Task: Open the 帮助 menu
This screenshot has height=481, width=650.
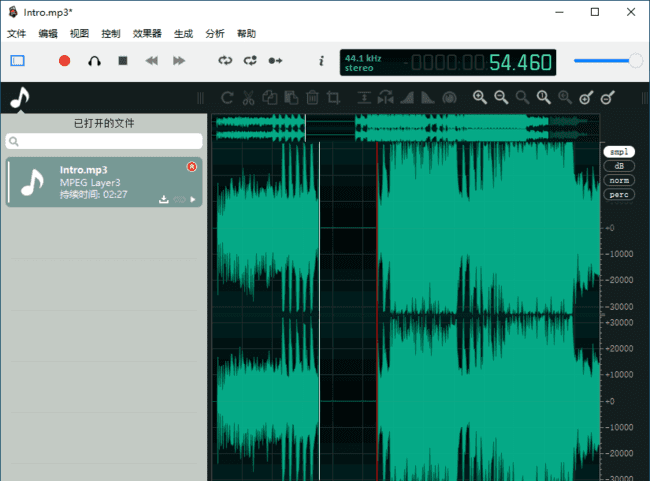Action: pyautogui.click(x=246, y=34)
